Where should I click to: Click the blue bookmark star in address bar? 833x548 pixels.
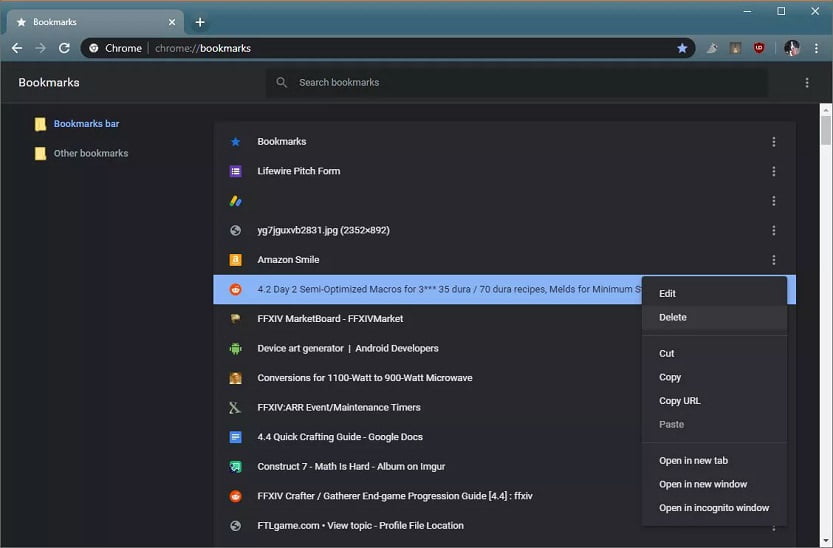[x=682, y=48]
